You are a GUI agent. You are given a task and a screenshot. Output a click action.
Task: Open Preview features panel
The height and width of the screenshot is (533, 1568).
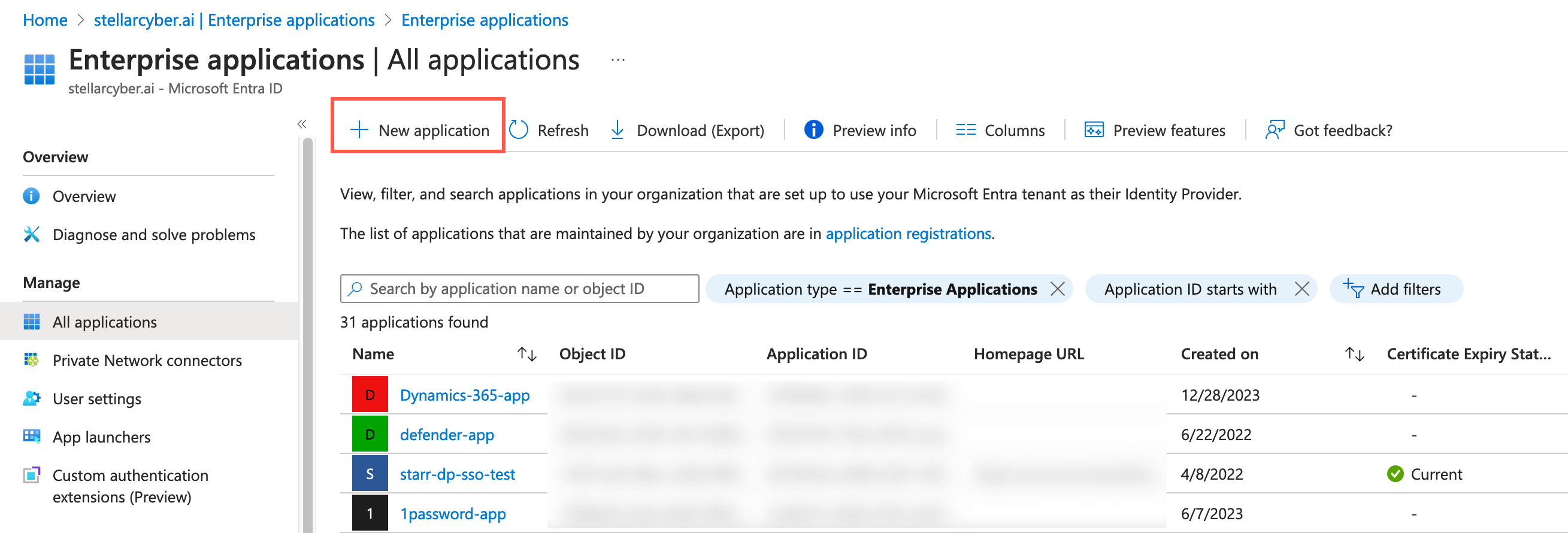pos(1155,130)
